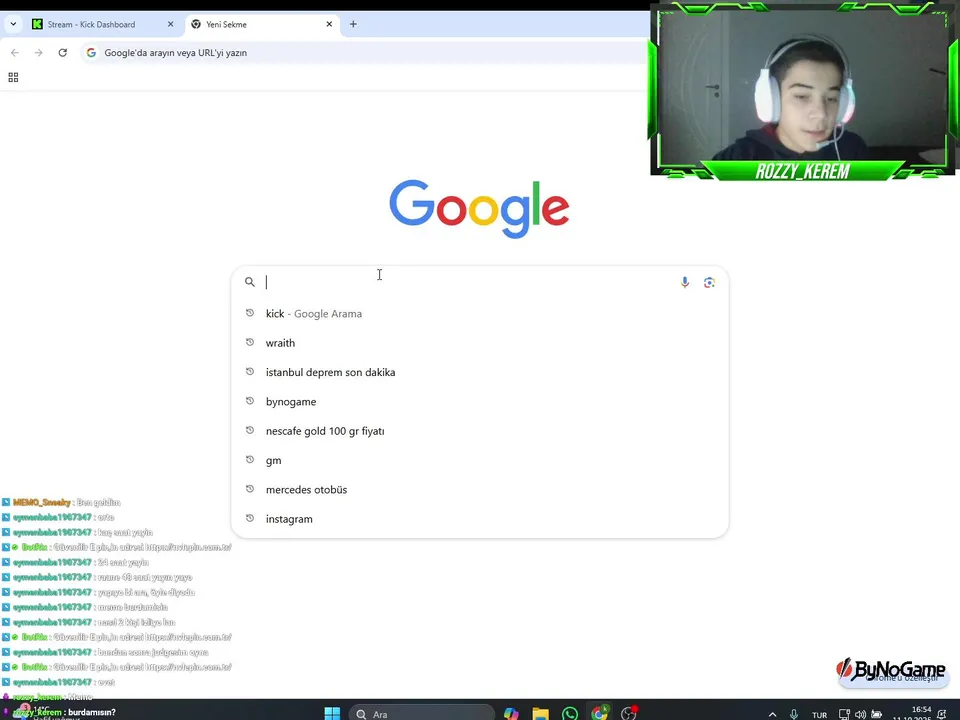Click the history icon beside 'wraith'
960x720 pixels.
tap(250, 342)
